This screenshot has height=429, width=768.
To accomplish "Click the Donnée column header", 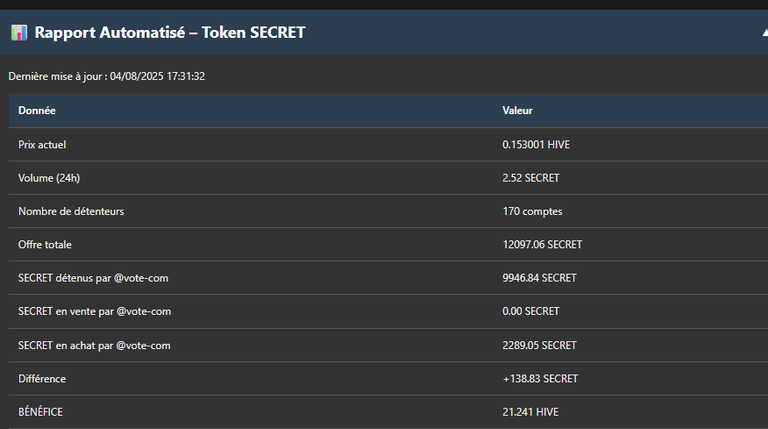I will [37, 111].
